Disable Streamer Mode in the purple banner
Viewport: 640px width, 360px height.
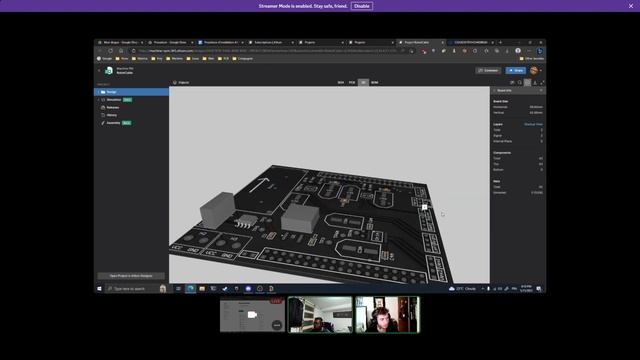point(362,6)
